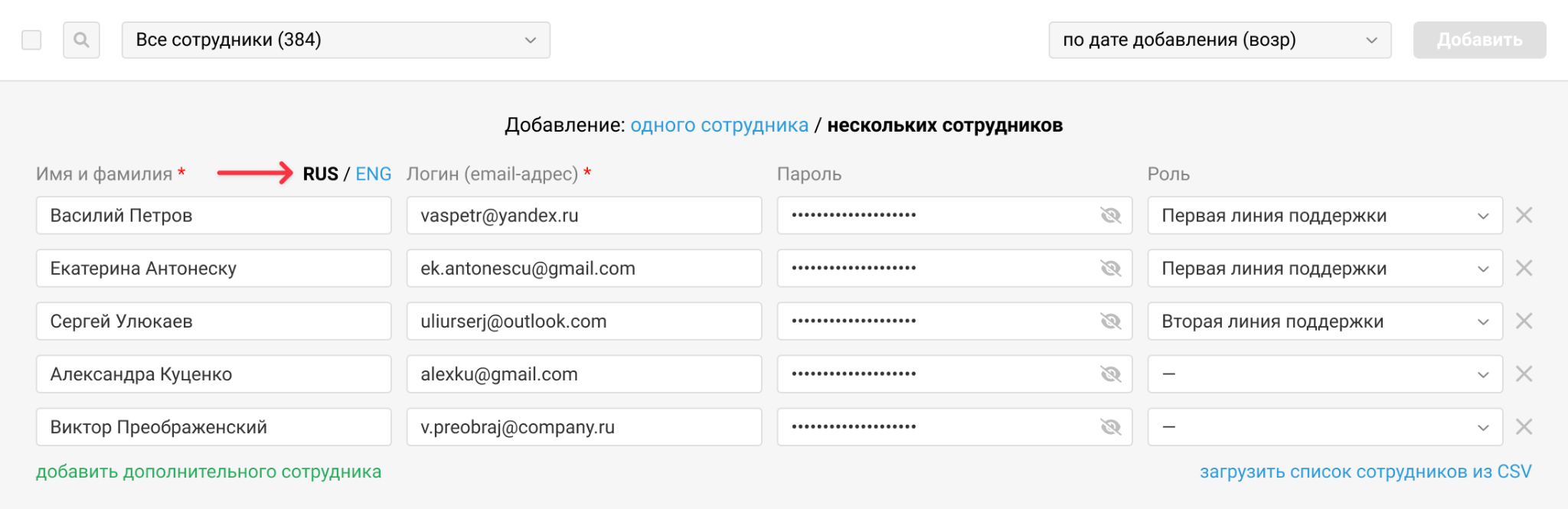The width and height of the screenshot is (1568, 509).
Task: Delete the Александра Куценко row
Action: pyautogui.click(x=1524, y=374)
